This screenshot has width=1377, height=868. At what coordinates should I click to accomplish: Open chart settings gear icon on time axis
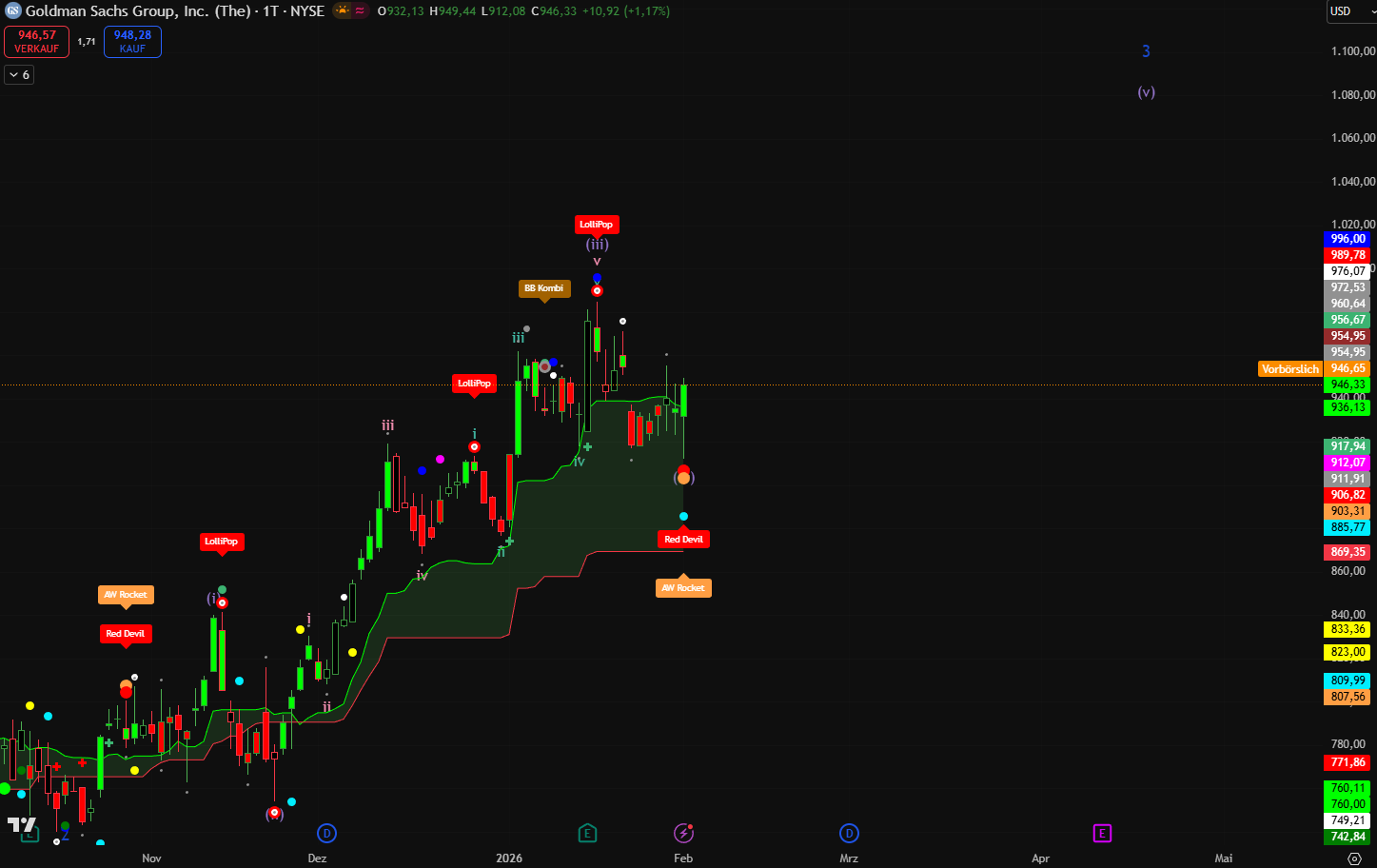pyautogui.click(x=1354, y=858)
